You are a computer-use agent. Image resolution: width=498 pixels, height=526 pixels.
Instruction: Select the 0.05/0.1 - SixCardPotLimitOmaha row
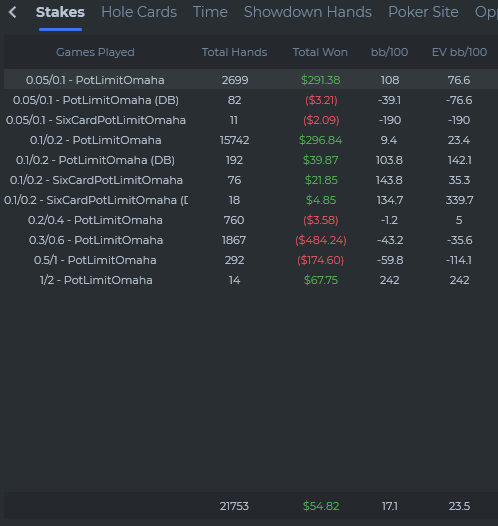click(x=251, y=120)
